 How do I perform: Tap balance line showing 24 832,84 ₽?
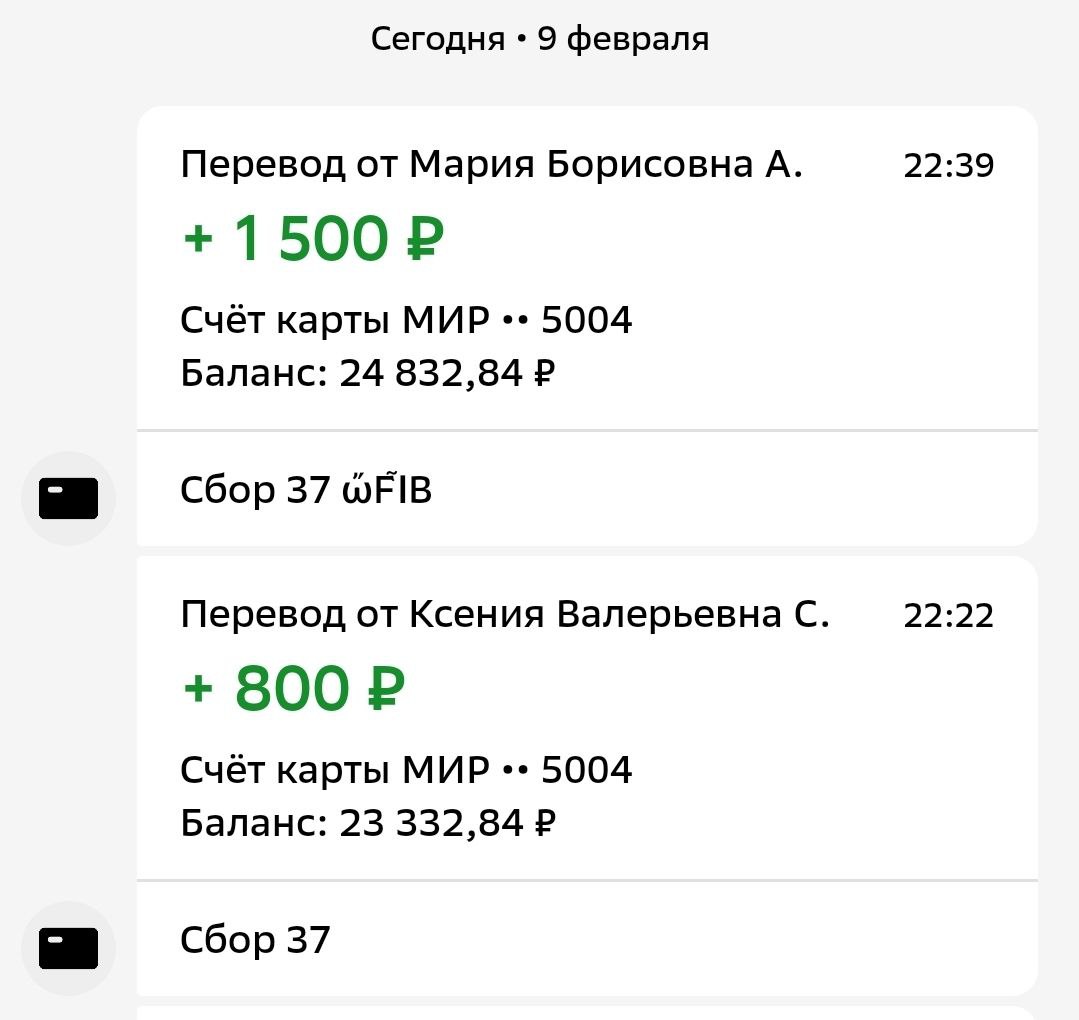point(367,374)
